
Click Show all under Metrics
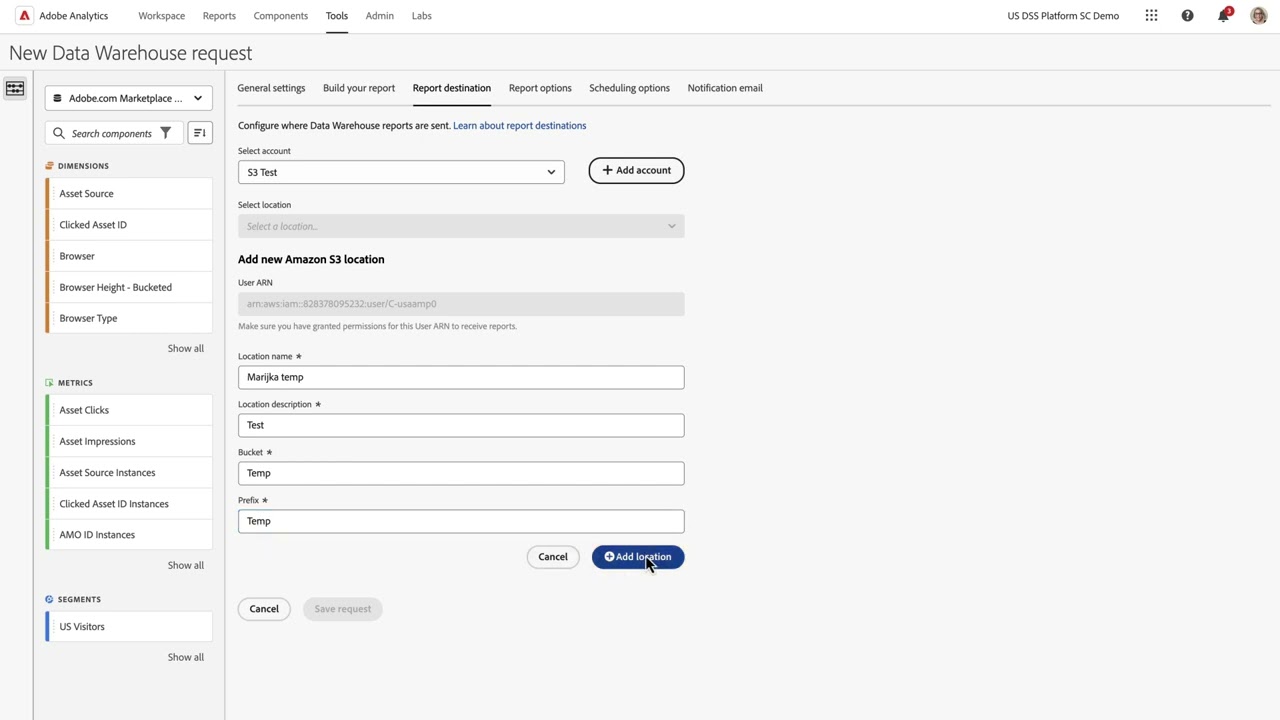pos(186,566)
